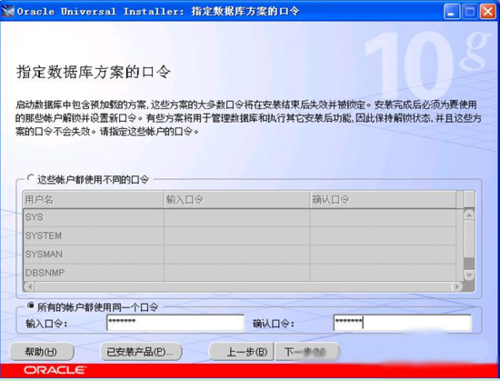
Task: Click the 输入口令 password field
Action: click(175, 323)
